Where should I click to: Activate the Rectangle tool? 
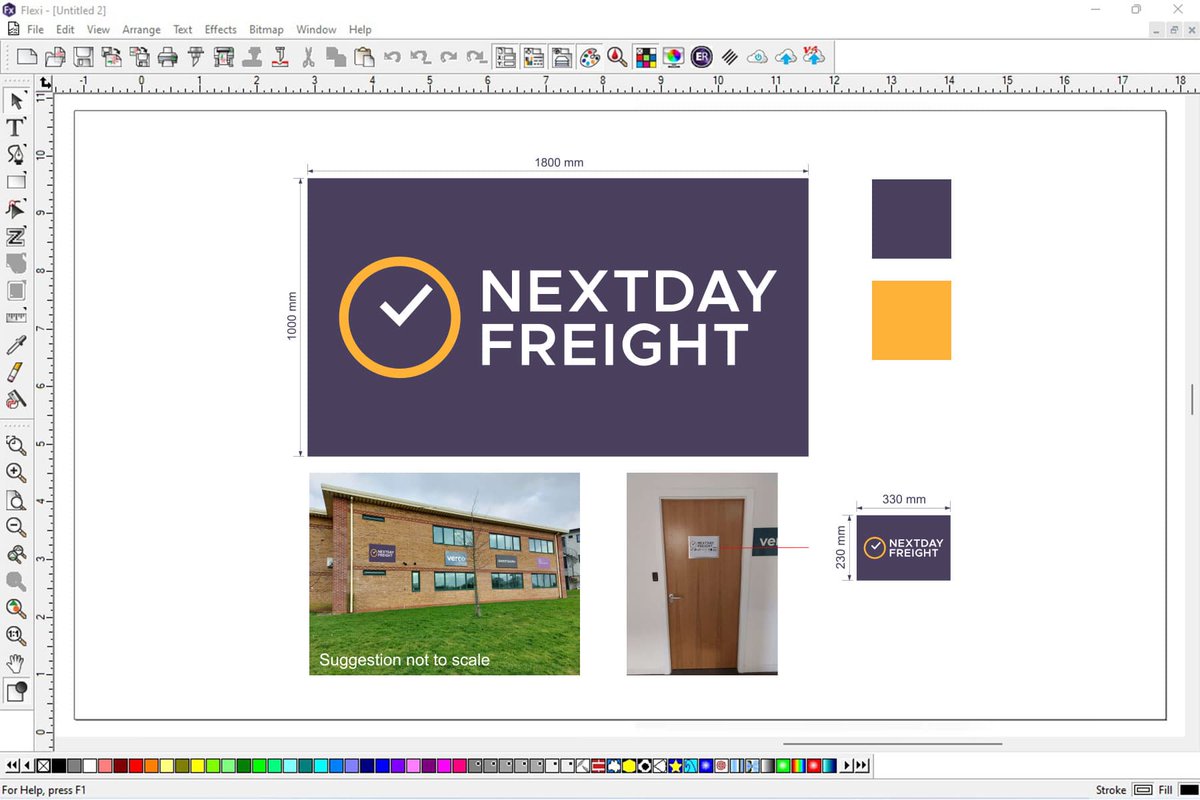pyautogui.click(x=16, y=181)
